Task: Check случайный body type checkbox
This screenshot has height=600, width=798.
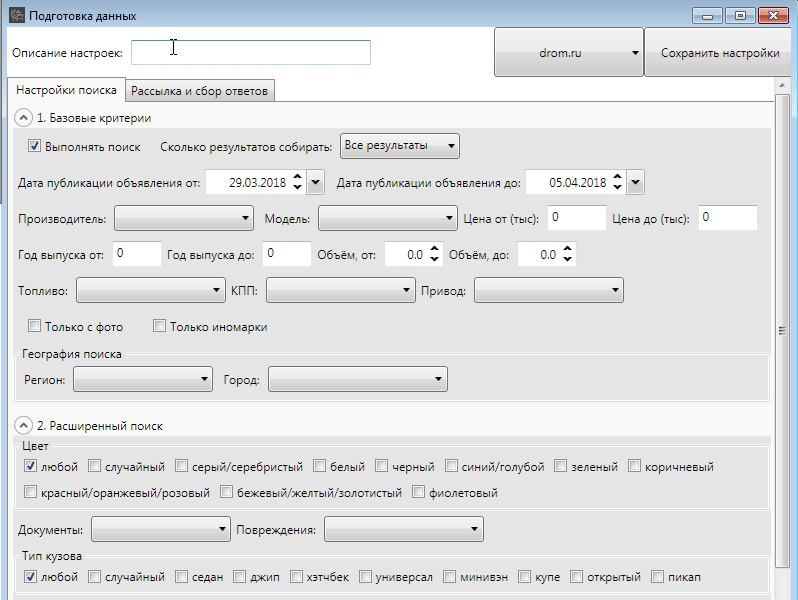Action: pyautogui.click(x=94, y=576)
